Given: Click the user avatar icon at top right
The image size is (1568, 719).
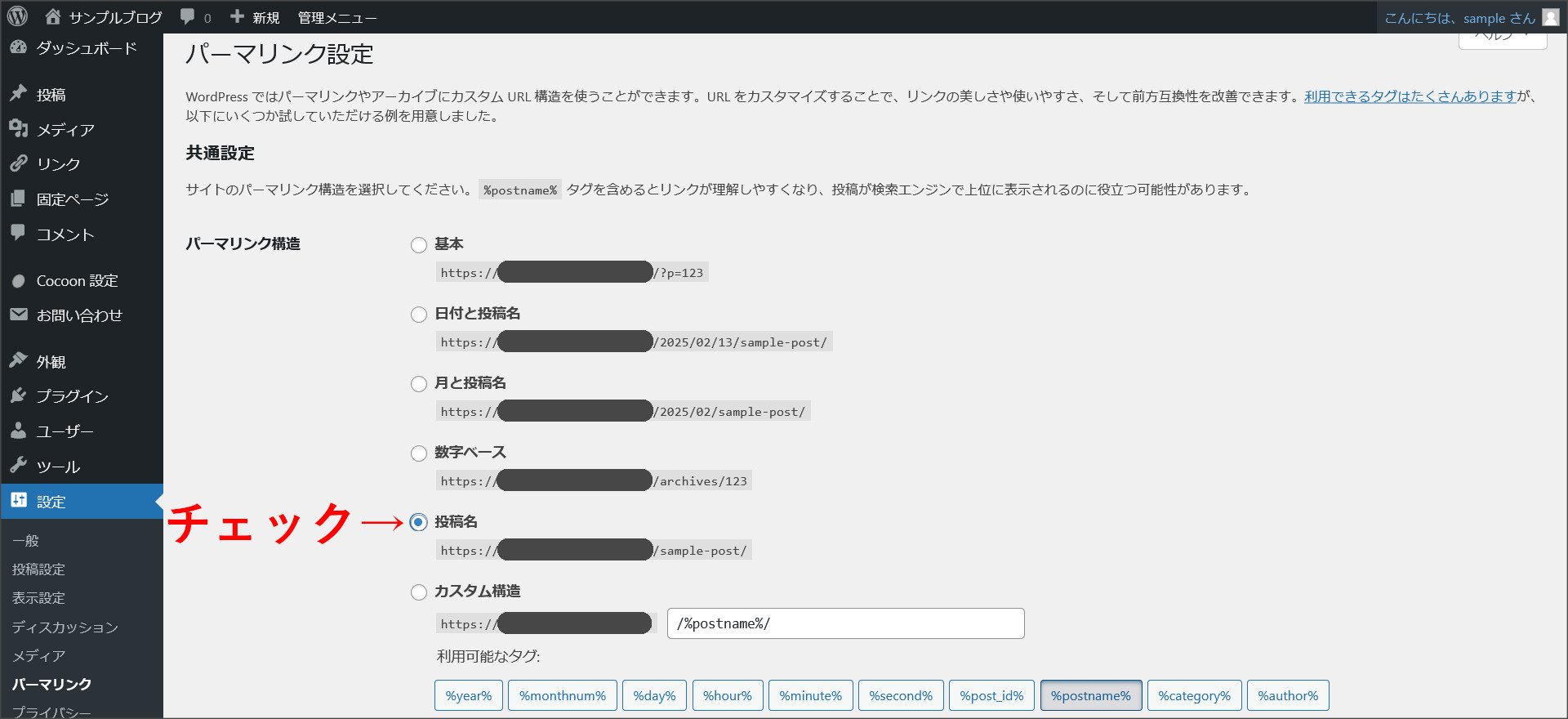Looking at the screenshot, I should (x=1550, y=17).
